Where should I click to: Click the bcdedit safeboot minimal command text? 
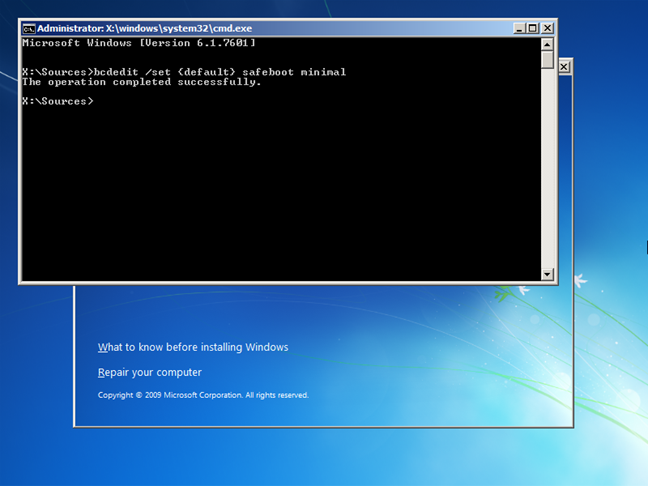(220, 72)
